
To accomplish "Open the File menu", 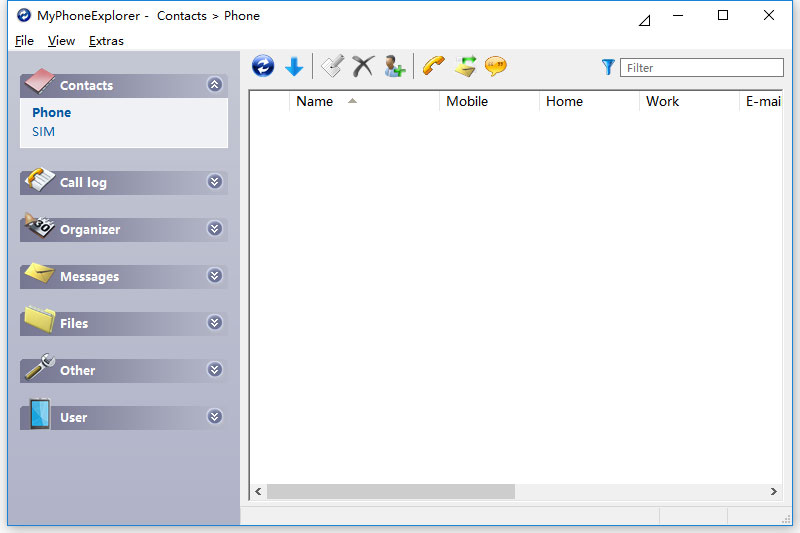I will pyautogui.click(x=24, y=41).
